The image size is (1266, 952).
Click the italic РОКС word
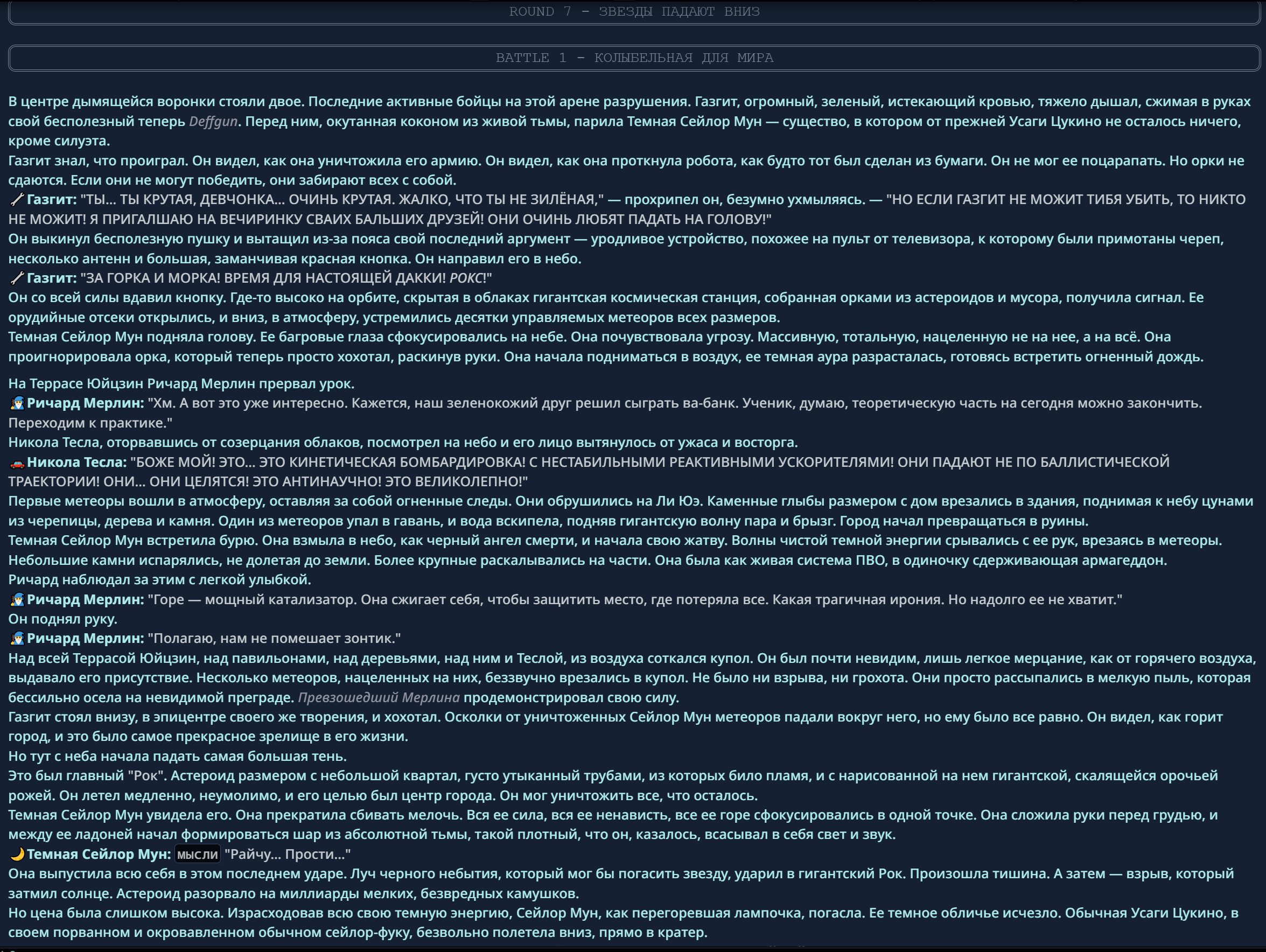coord(466,278)
